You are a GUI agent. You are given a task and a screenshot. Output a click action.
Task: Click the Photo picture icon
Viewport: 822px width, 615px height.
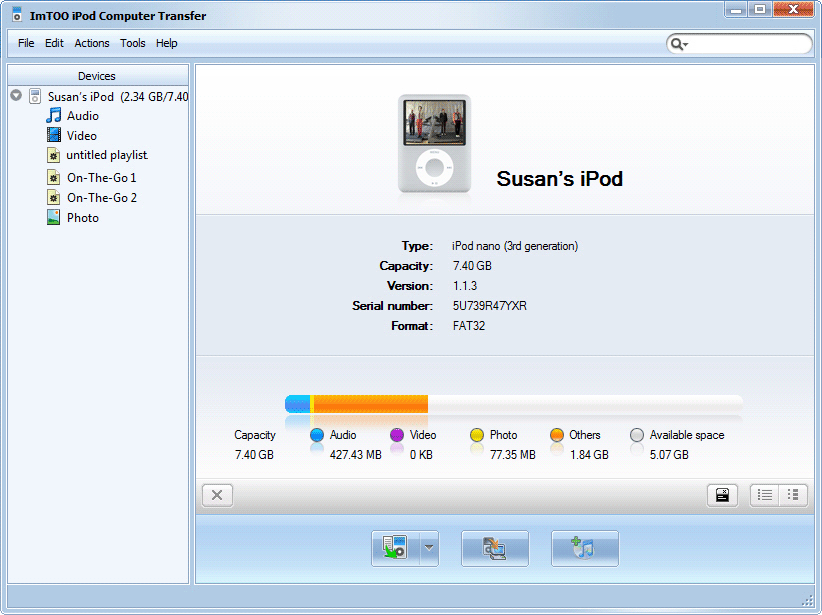pyautogui.click(x=53, y=217)
